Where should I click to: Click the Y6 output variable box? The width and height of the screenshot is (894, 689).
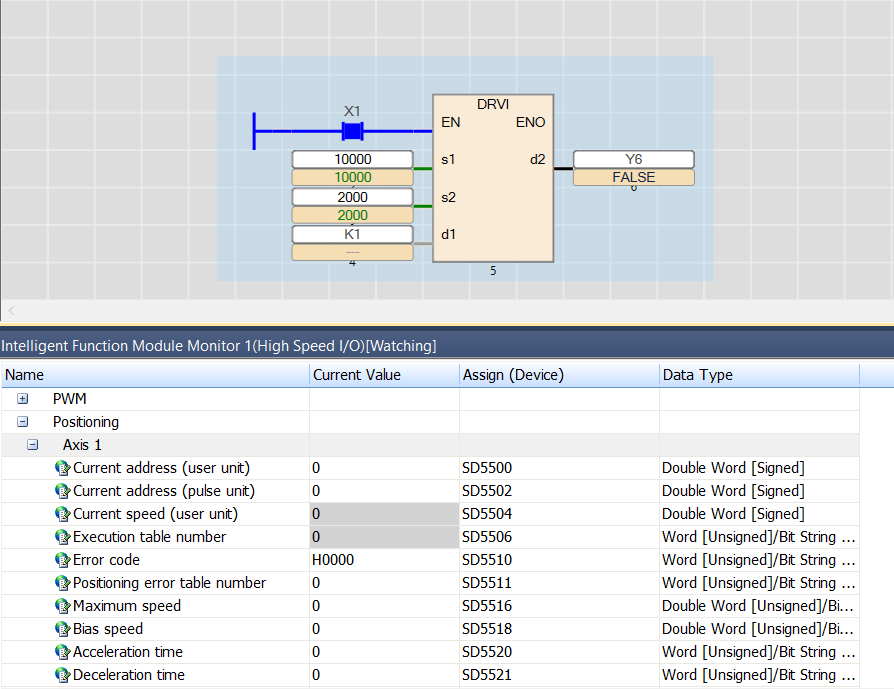[x=633, y=159]
